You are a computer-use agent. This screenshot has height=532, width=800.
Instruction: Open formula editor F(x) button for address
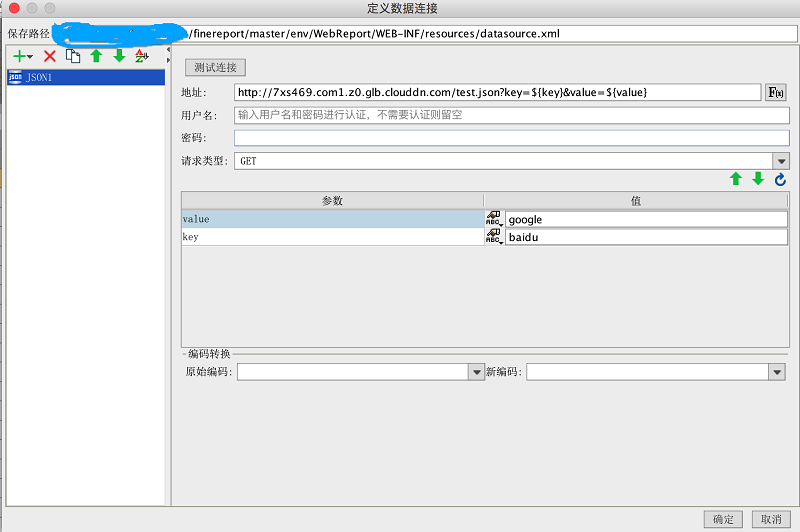pyautogui.click(x=776, y=92)
